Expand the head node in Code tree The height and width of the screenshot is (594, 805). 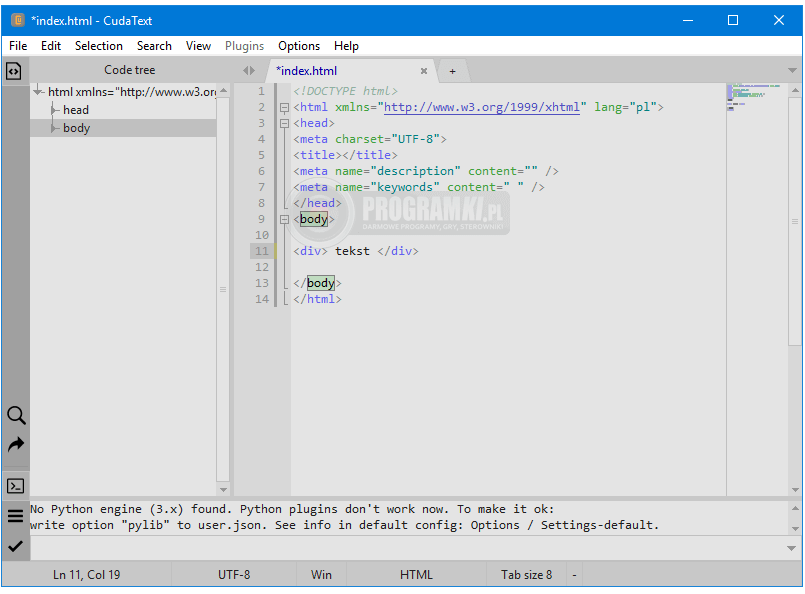coord(53,110)
